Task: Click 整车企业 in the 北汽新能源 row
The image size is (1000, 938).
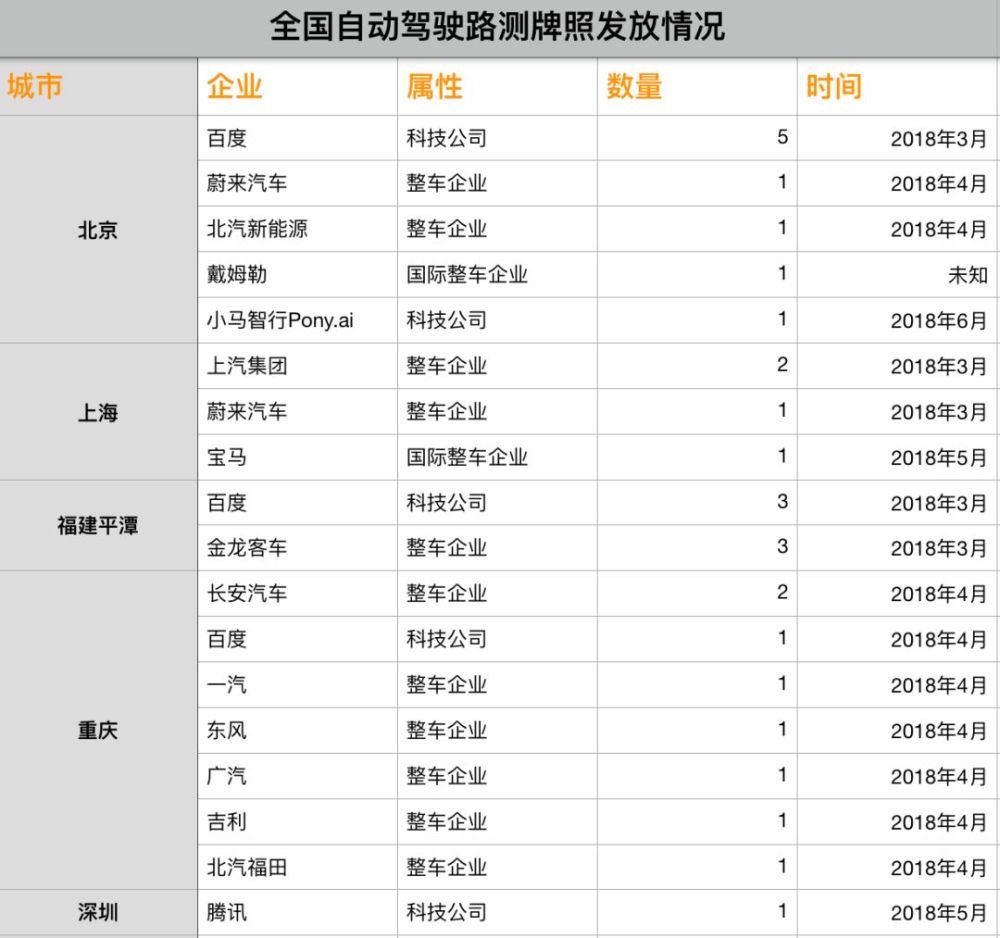Action: (446, 229)
